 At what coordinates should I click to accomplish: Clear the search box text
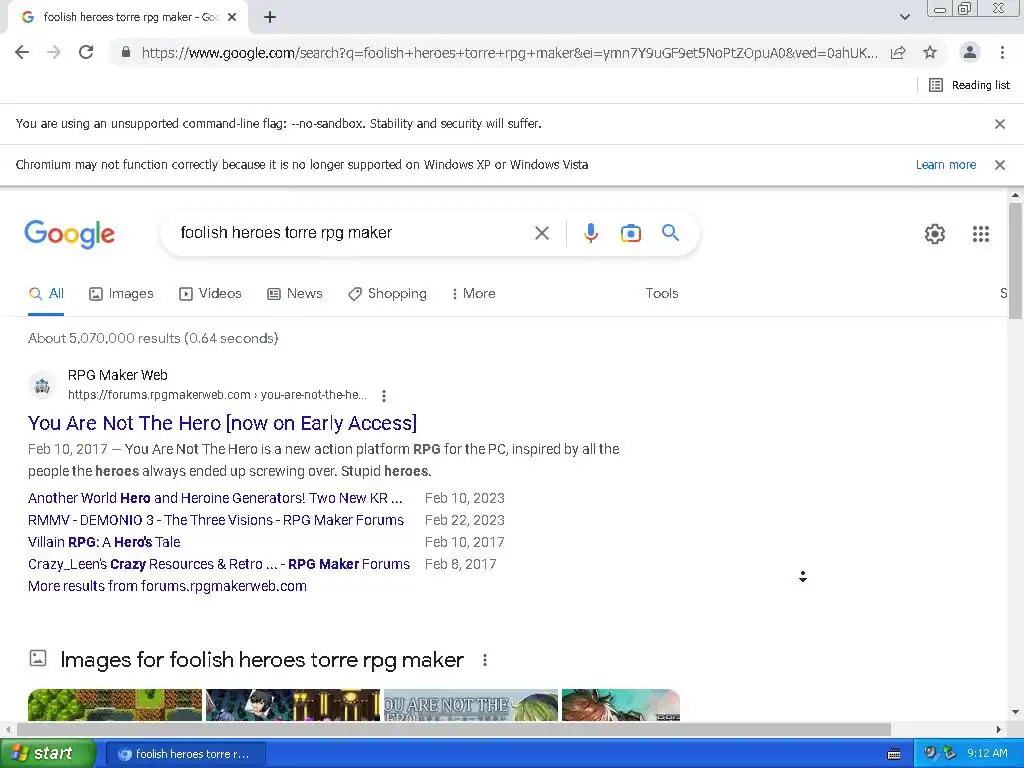click(x=541, y=233)
